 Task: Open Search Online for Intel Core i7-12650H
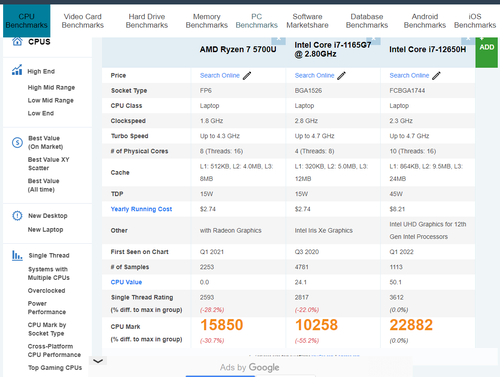point(409,76)
